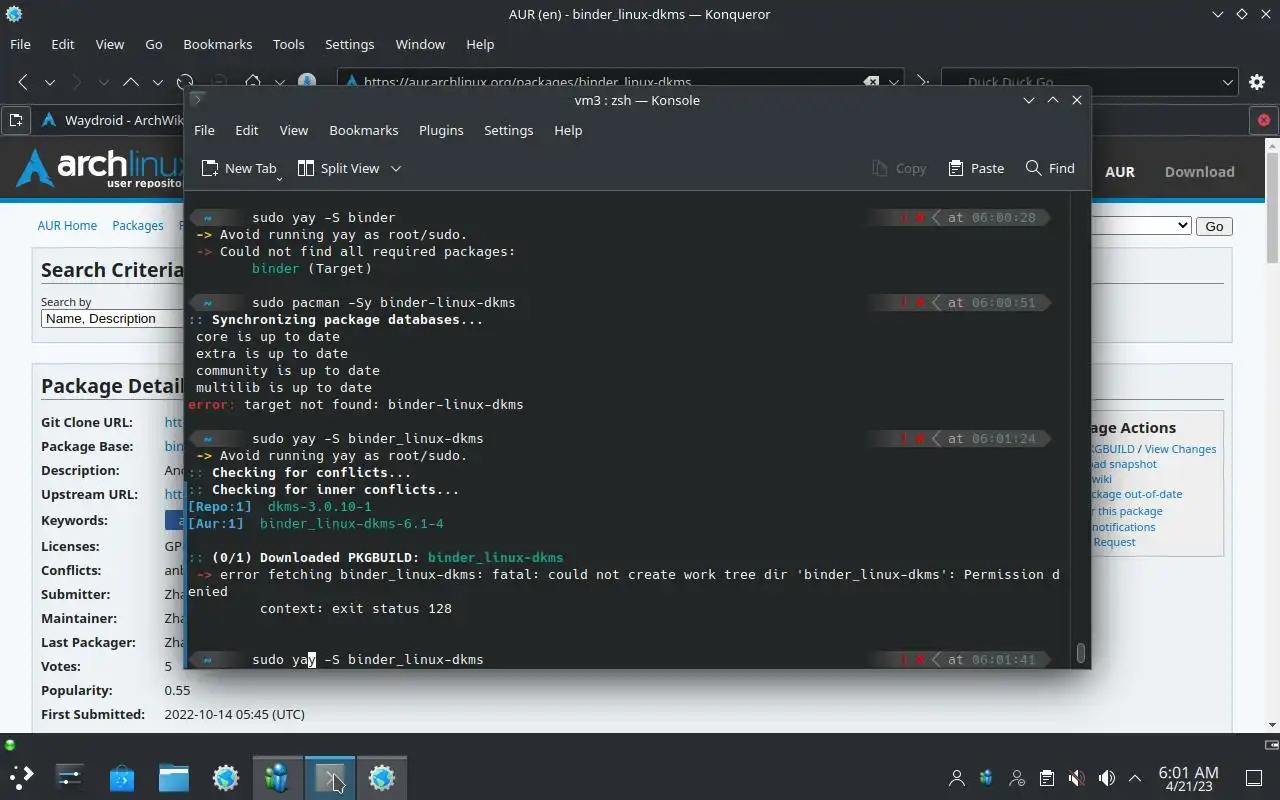Open the AUR Home link

pos(67,225)
